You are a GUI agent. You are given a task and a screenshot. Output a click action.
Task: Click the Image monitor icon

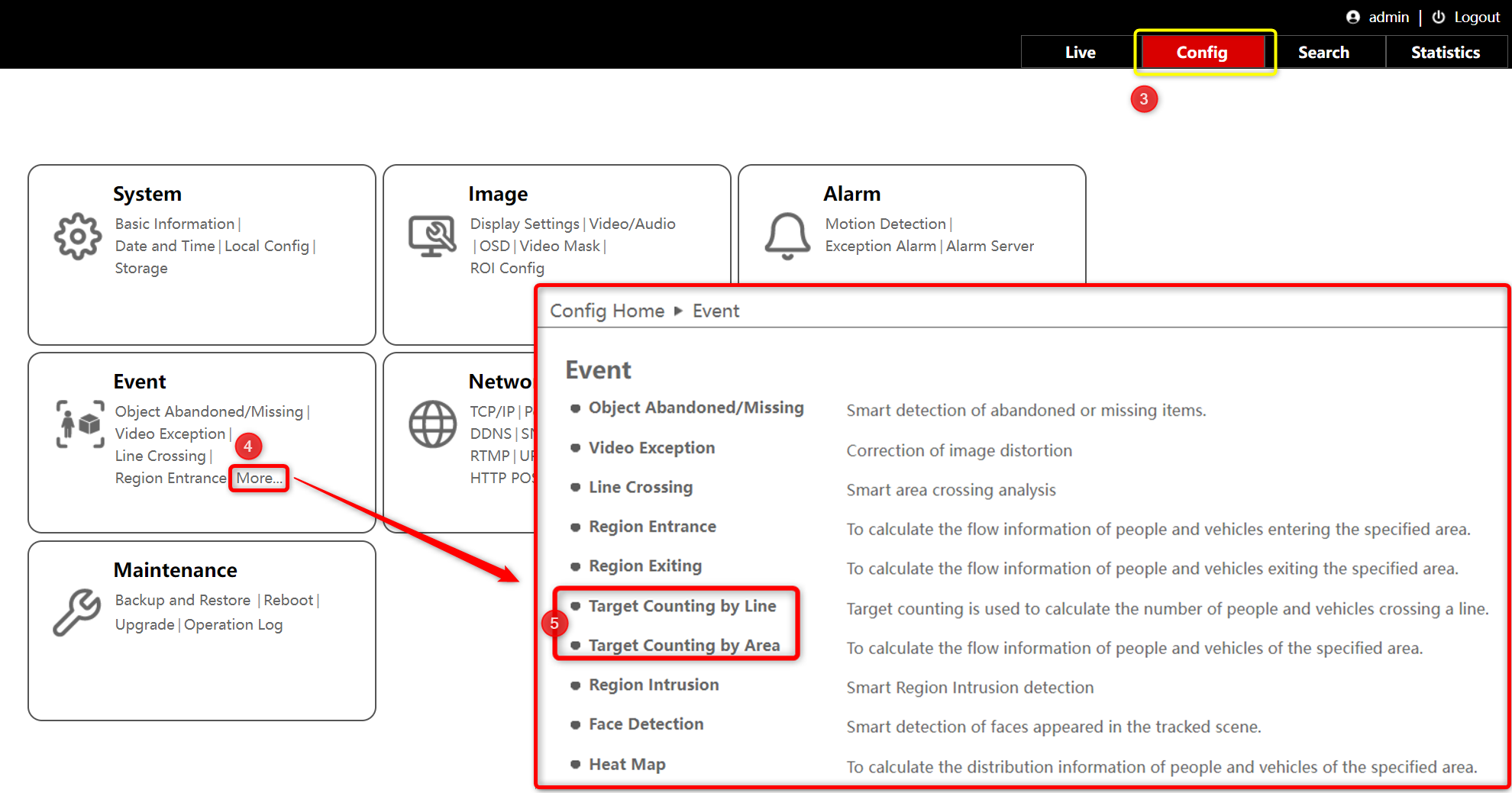pyautogui.click(x=433, y=237)
